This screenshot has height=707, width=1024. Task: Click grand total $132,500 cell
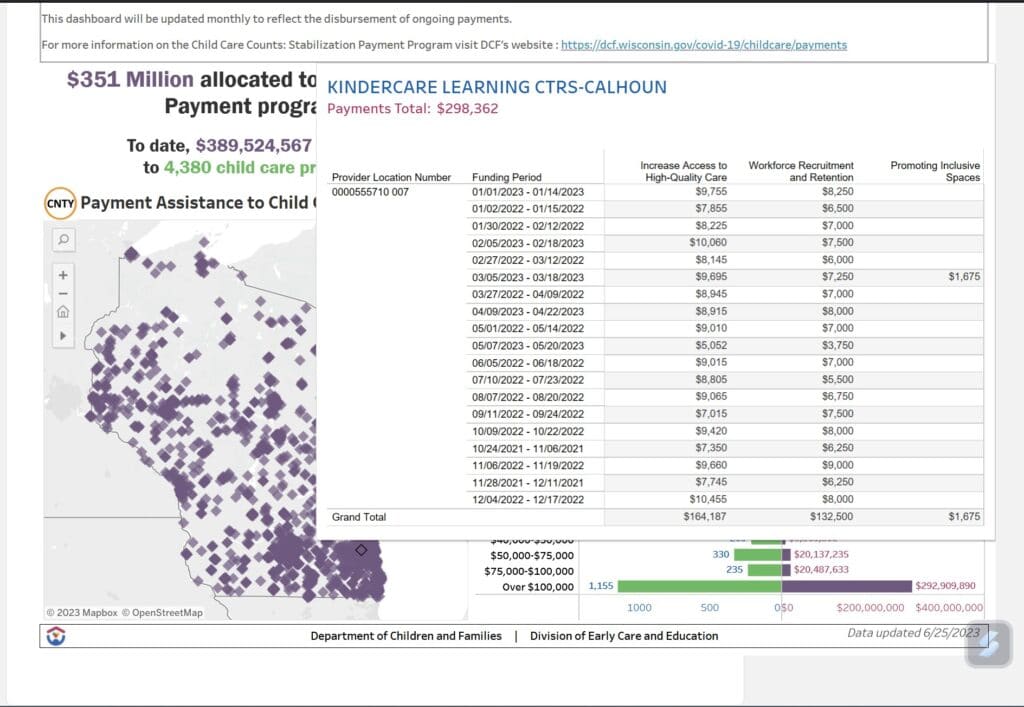pos(832,516)
